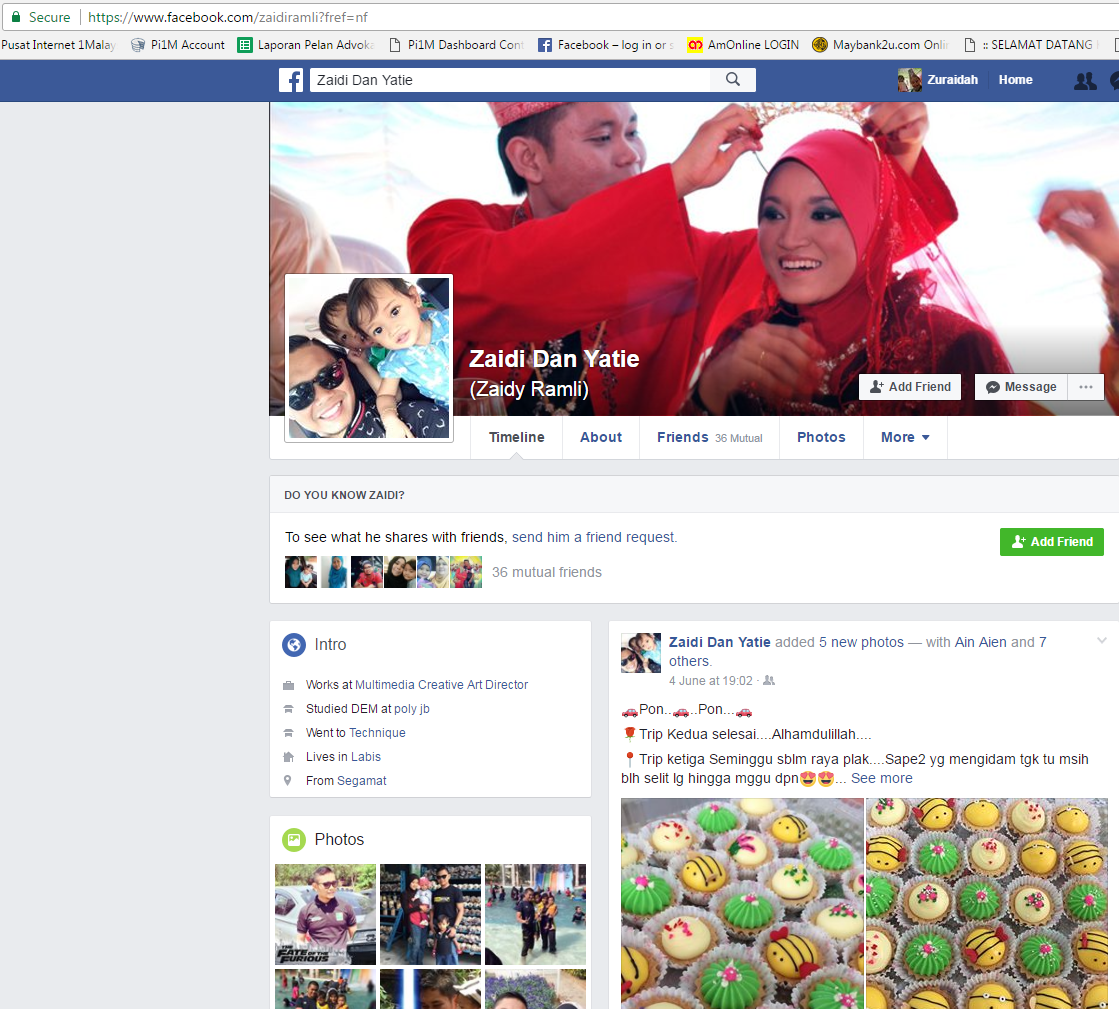Click the Intro globe icon
This screenshot has width=1119, height=1009.
293,645
